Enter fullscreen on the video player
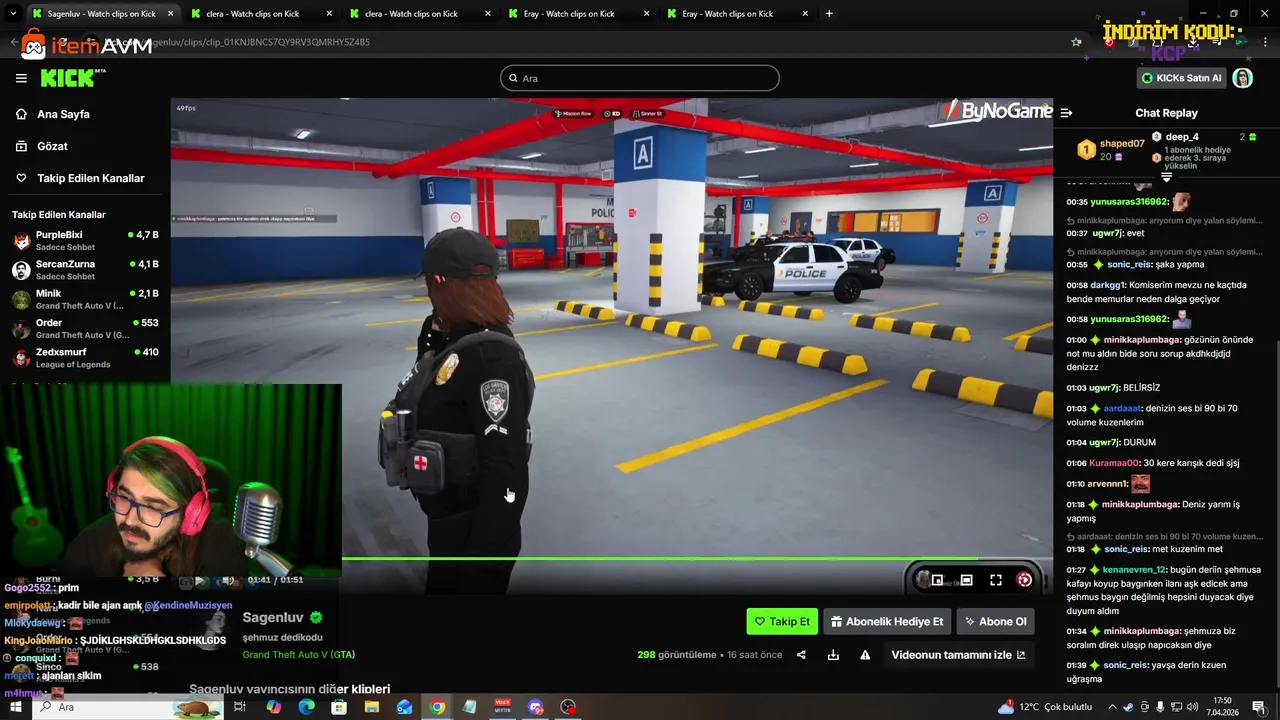This screenshot has height=720, width=1280. tap(996, 580)
